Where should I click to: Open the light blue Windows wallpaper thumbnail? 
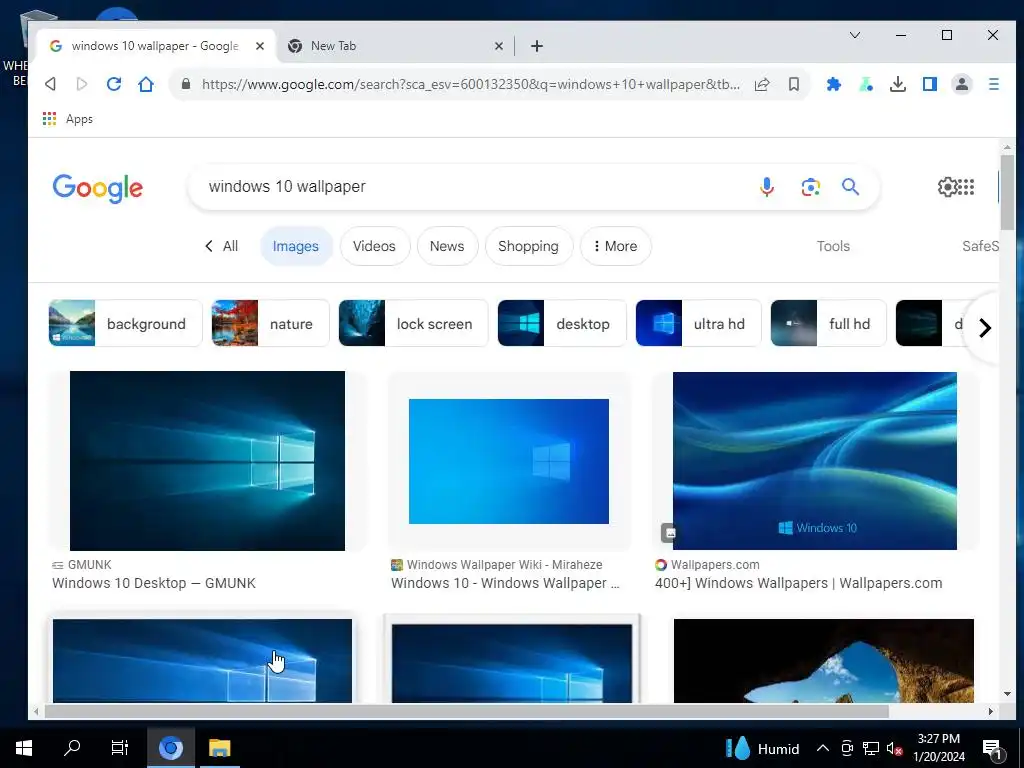tap(509, 461)
